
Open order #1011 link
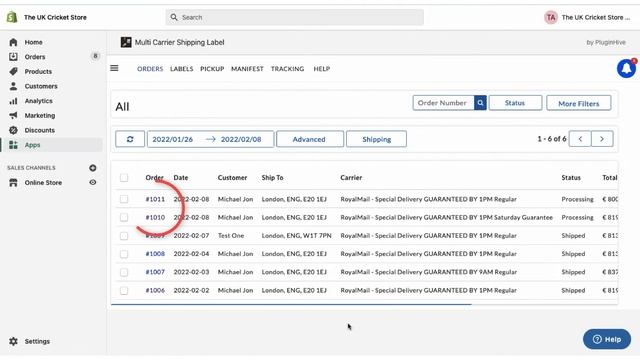click(x=155, y=199)
